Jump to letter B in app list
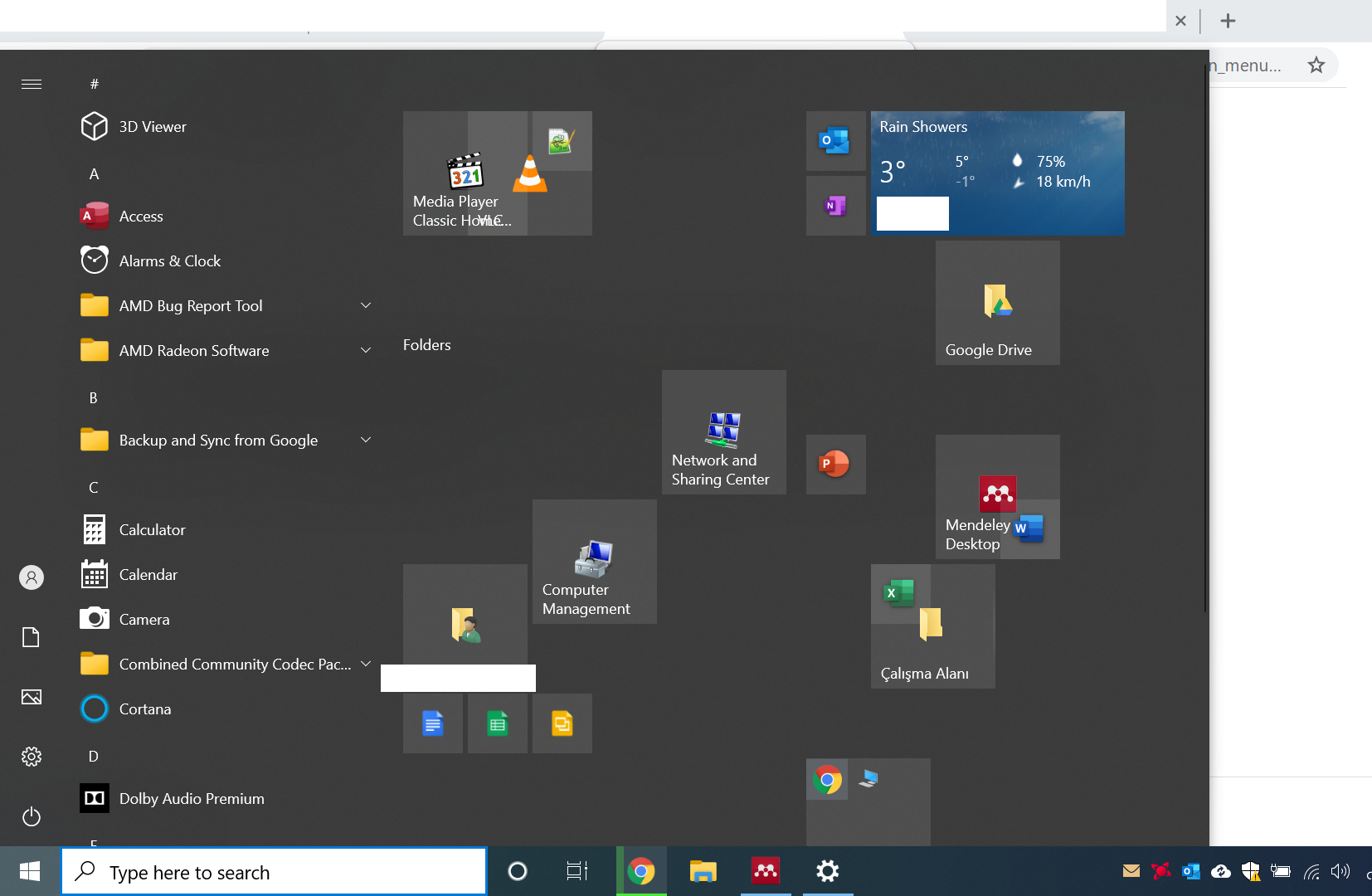Viewport: 1372px width, 896px height. click(94, 398)
